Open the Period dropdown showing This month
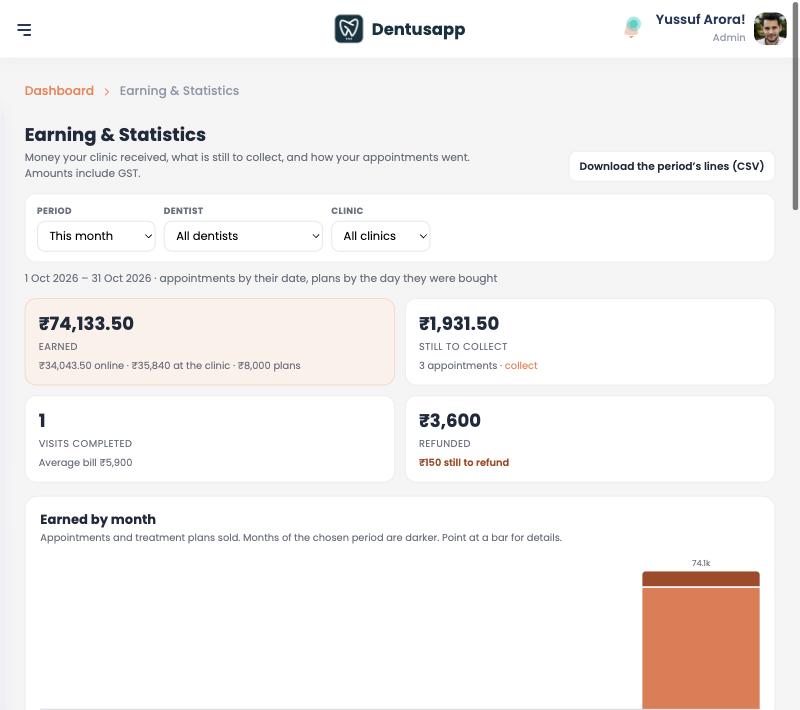This screenshot has width=800, height=710. [96, 236]
